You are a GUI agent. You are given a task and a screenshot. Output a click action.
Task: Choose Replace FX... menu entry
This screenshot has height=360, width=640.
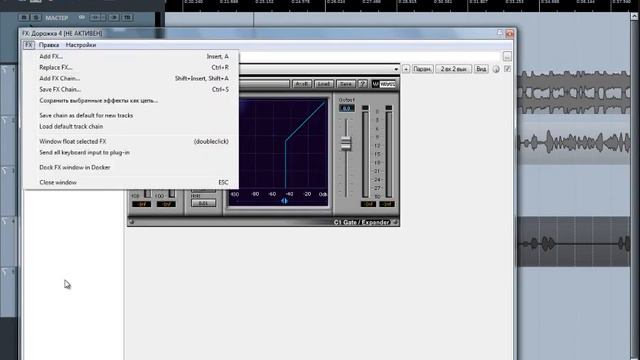pyautogui.click(x=131, y=67)
